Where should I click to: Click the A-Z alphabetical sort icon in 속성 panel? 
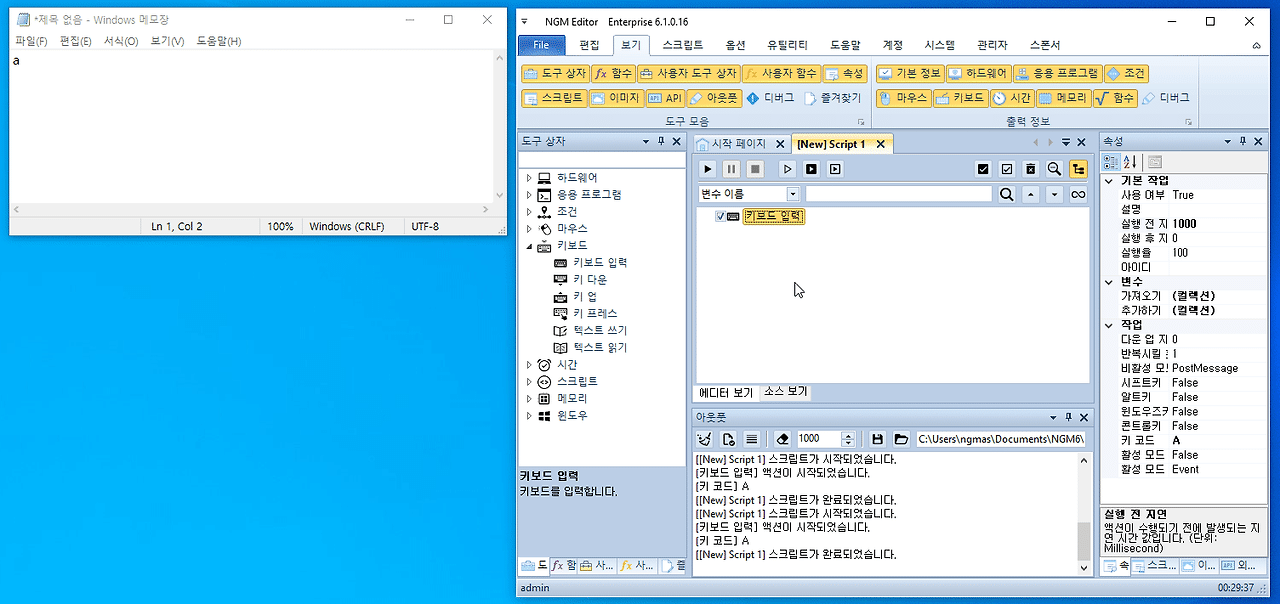pyautogui.click(x=1130, y=162)
